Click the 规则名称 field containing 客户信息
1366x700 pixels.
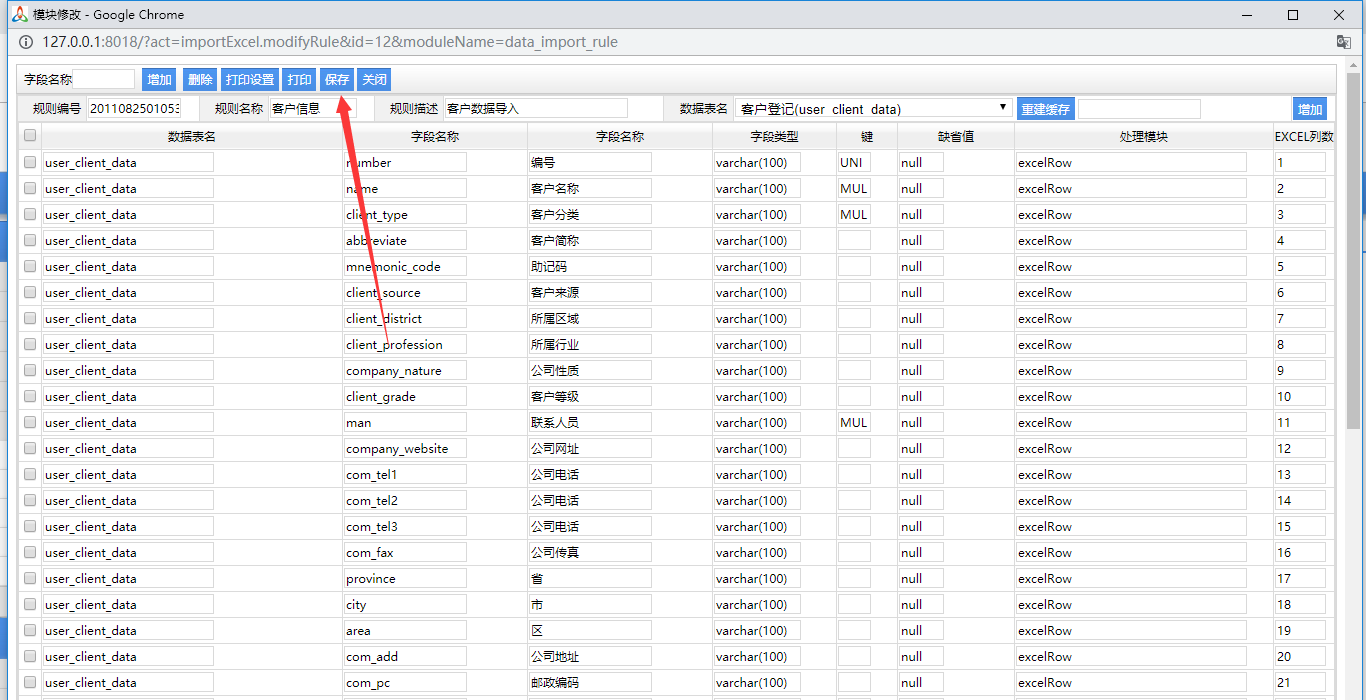[x=312, y=108]
